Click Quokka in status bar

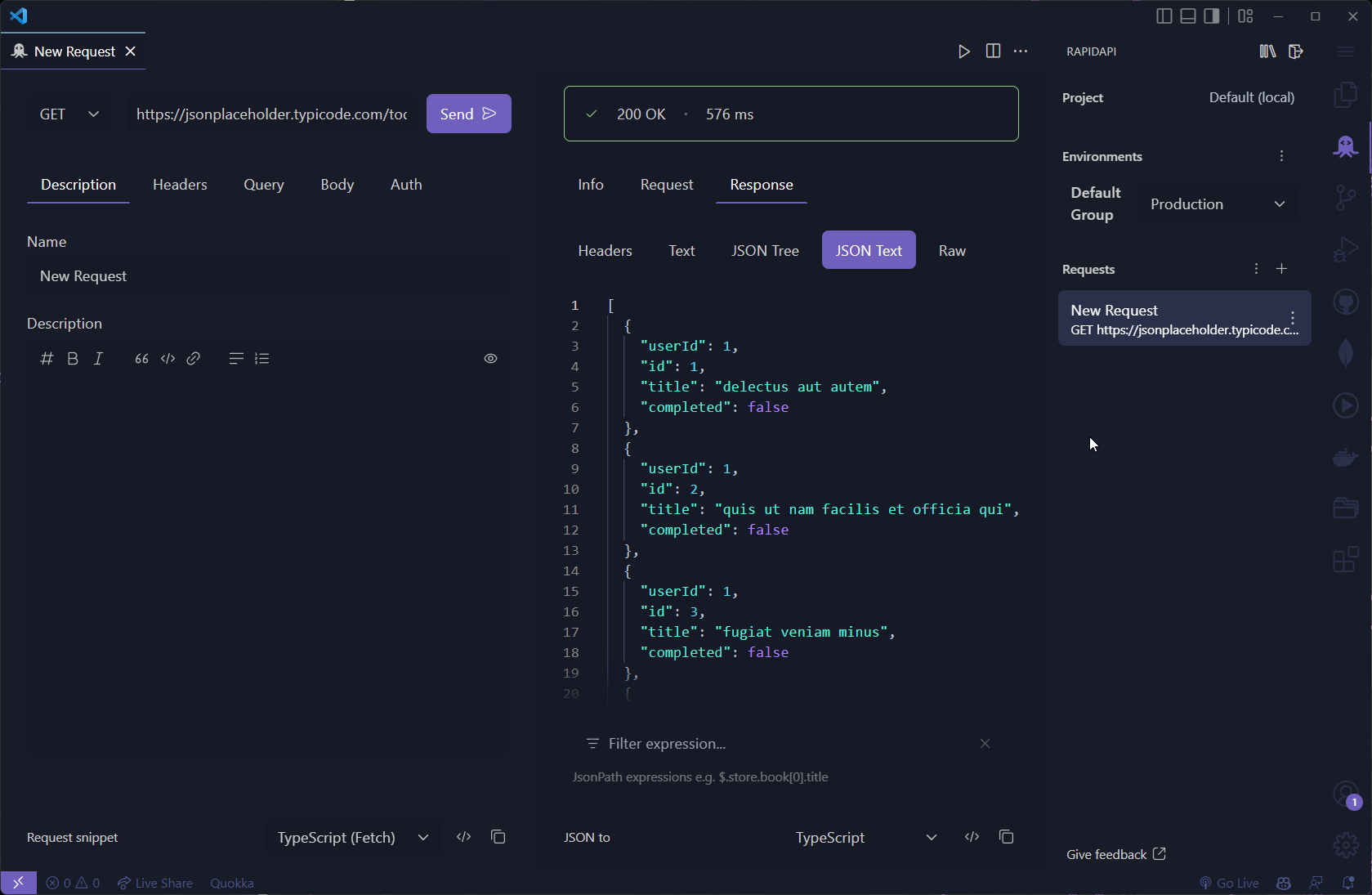click(232, 884)
